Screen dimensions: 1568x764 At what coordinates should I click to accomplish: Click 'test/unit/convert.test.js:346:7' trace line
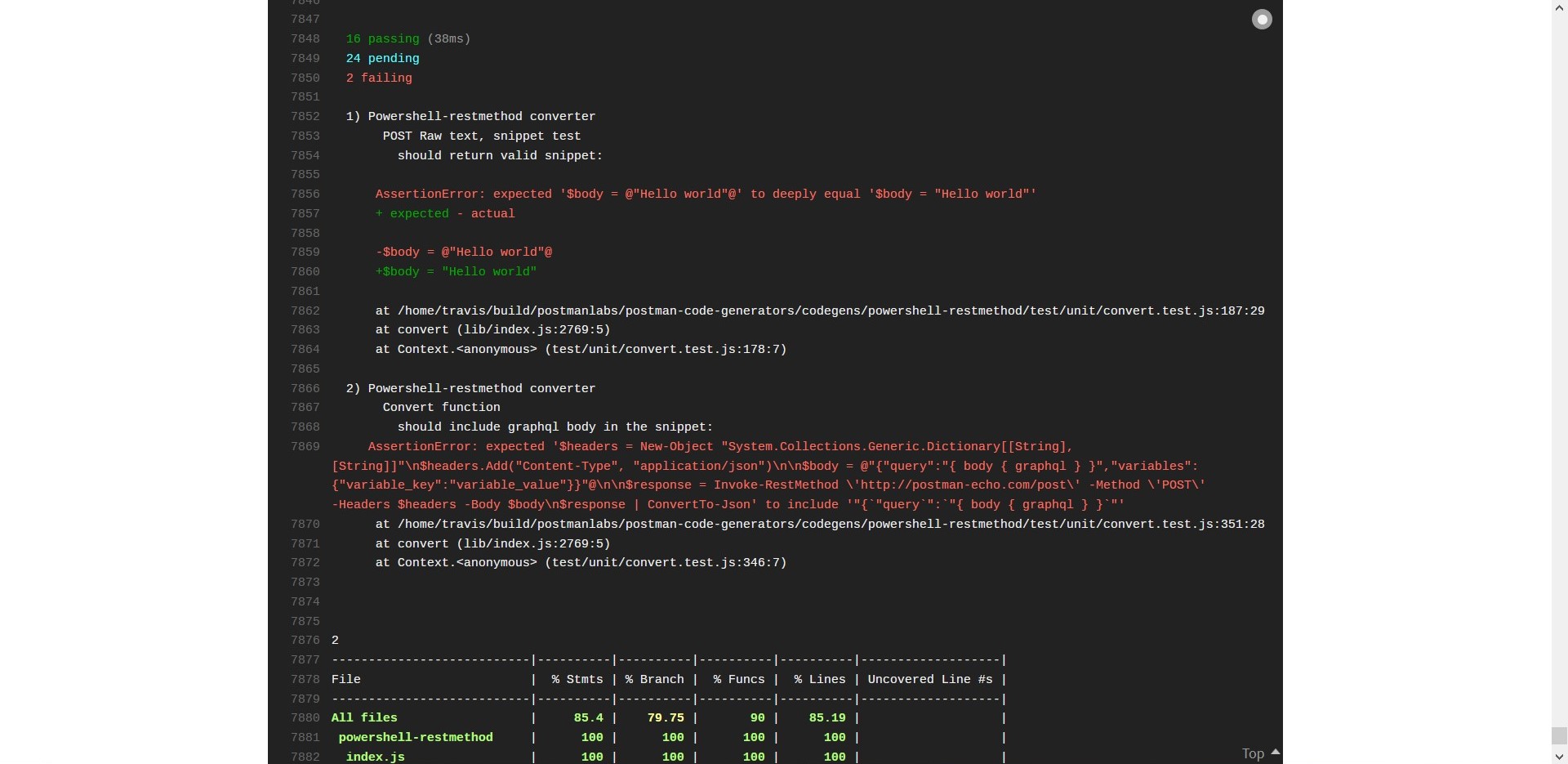point(581,563)
